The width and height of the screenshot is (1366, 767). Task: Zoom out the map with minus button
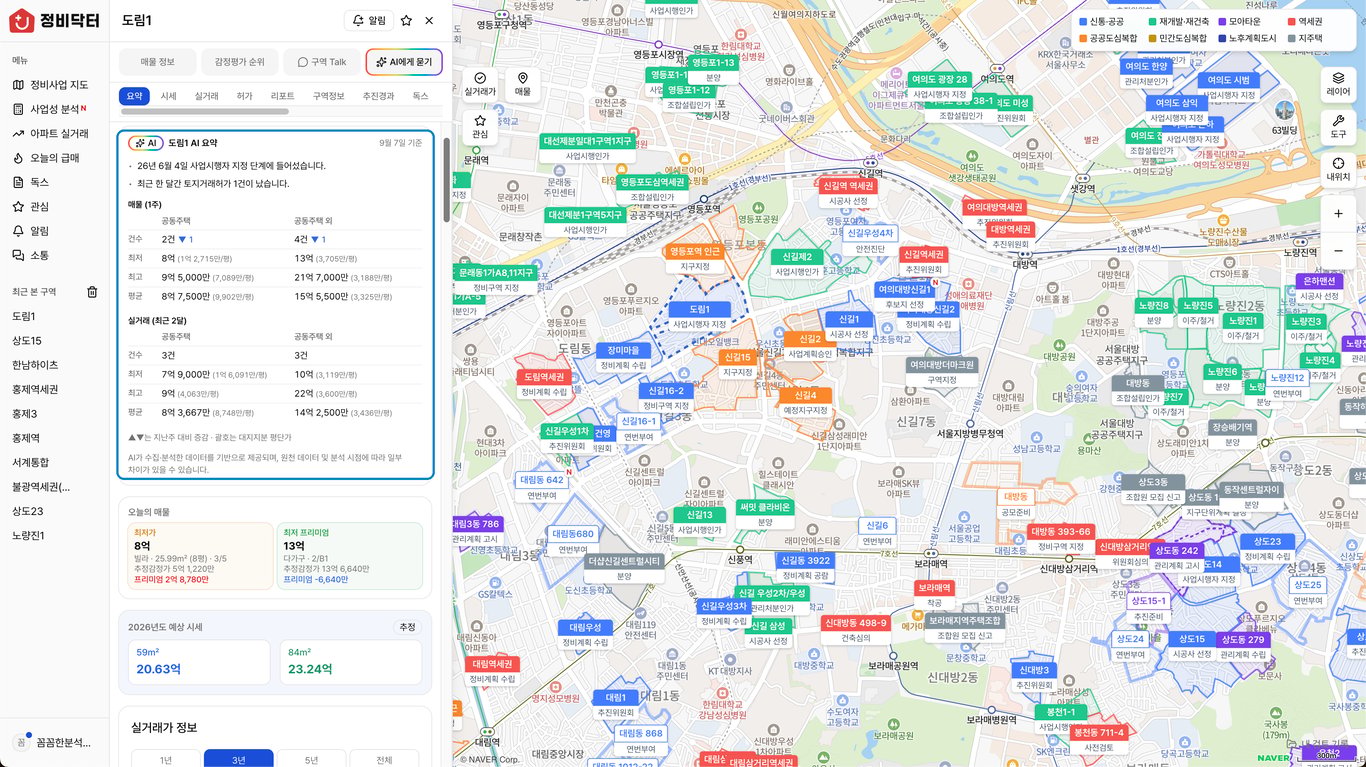(x=1338, y=250)
